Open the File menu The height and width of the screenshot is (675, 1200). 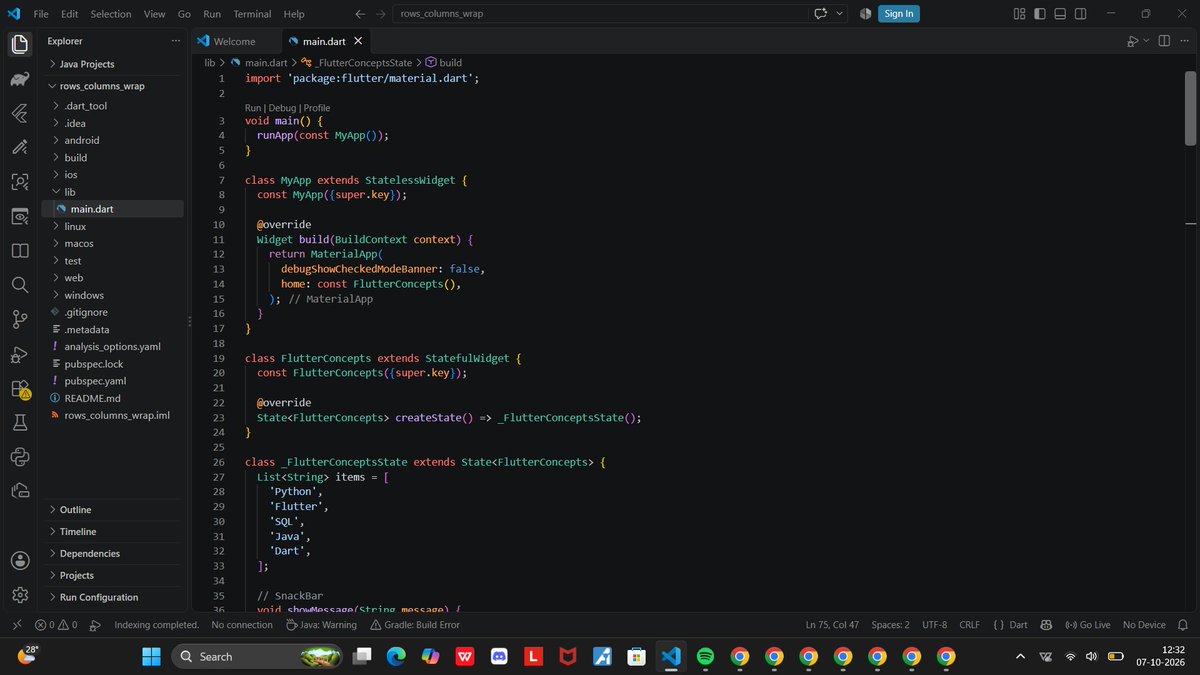point(41,14)
